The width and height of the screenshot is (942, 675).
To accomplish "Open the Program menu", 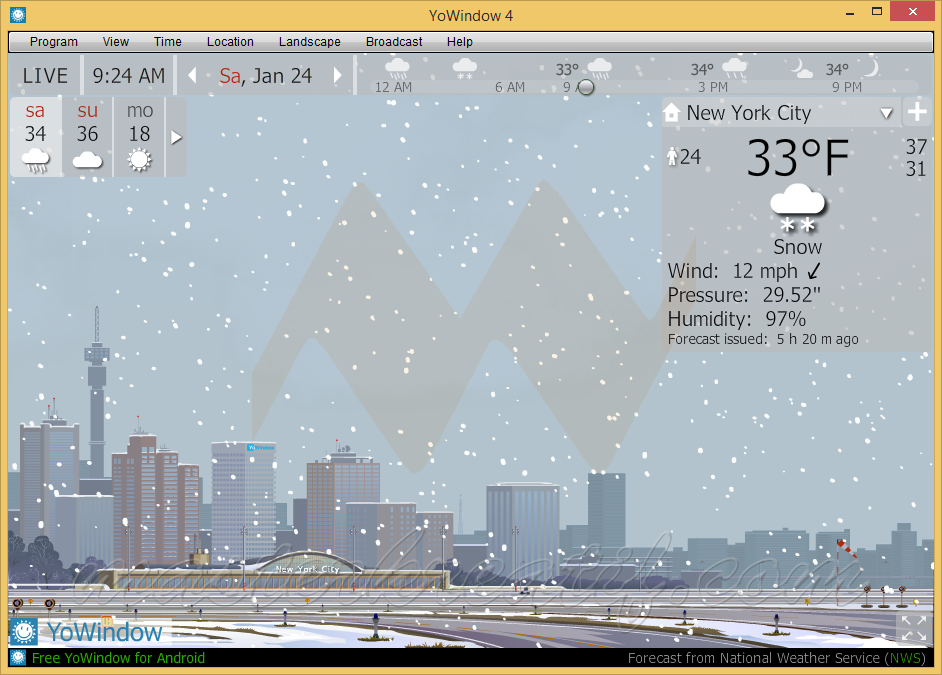I will 53,42.
